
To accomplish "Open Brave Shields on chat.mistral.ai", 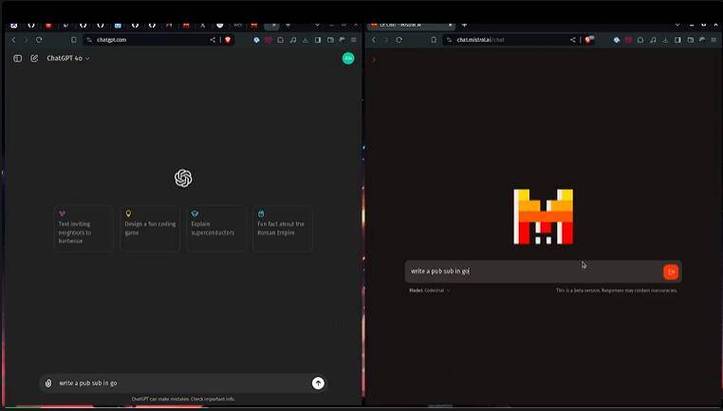I will coord(588,40).
